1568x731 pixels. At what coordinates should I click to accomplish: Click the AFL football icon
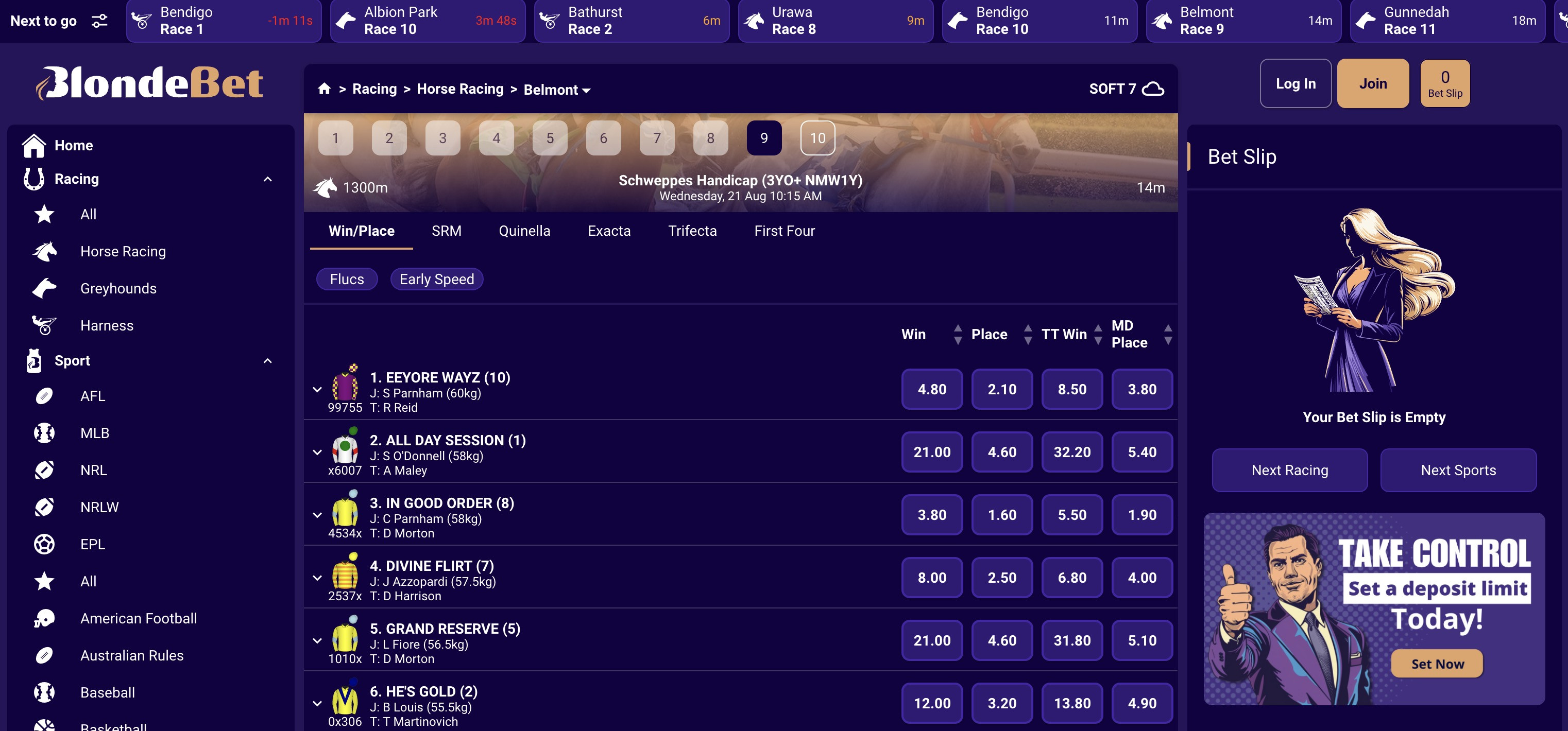(44, 396)
